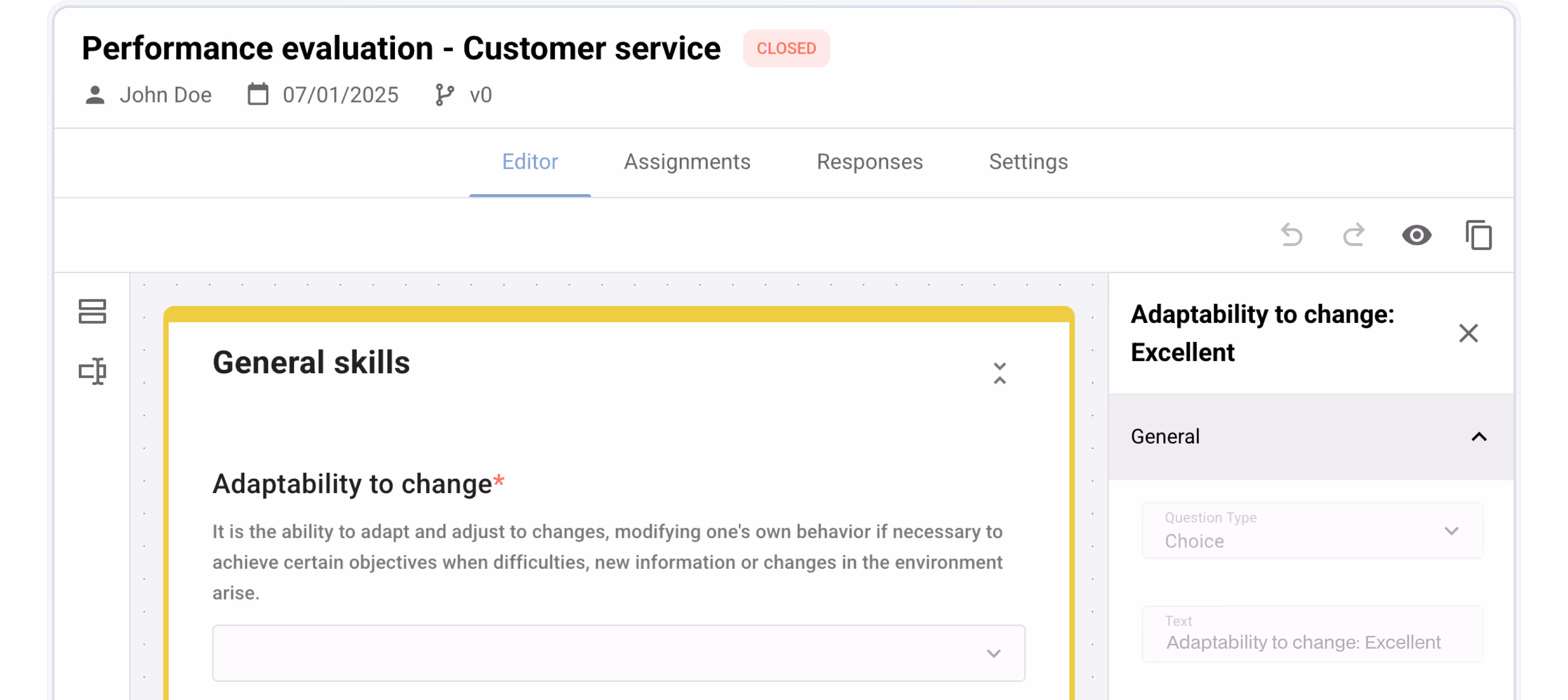Go to the Settings tab

[1028, 162]
